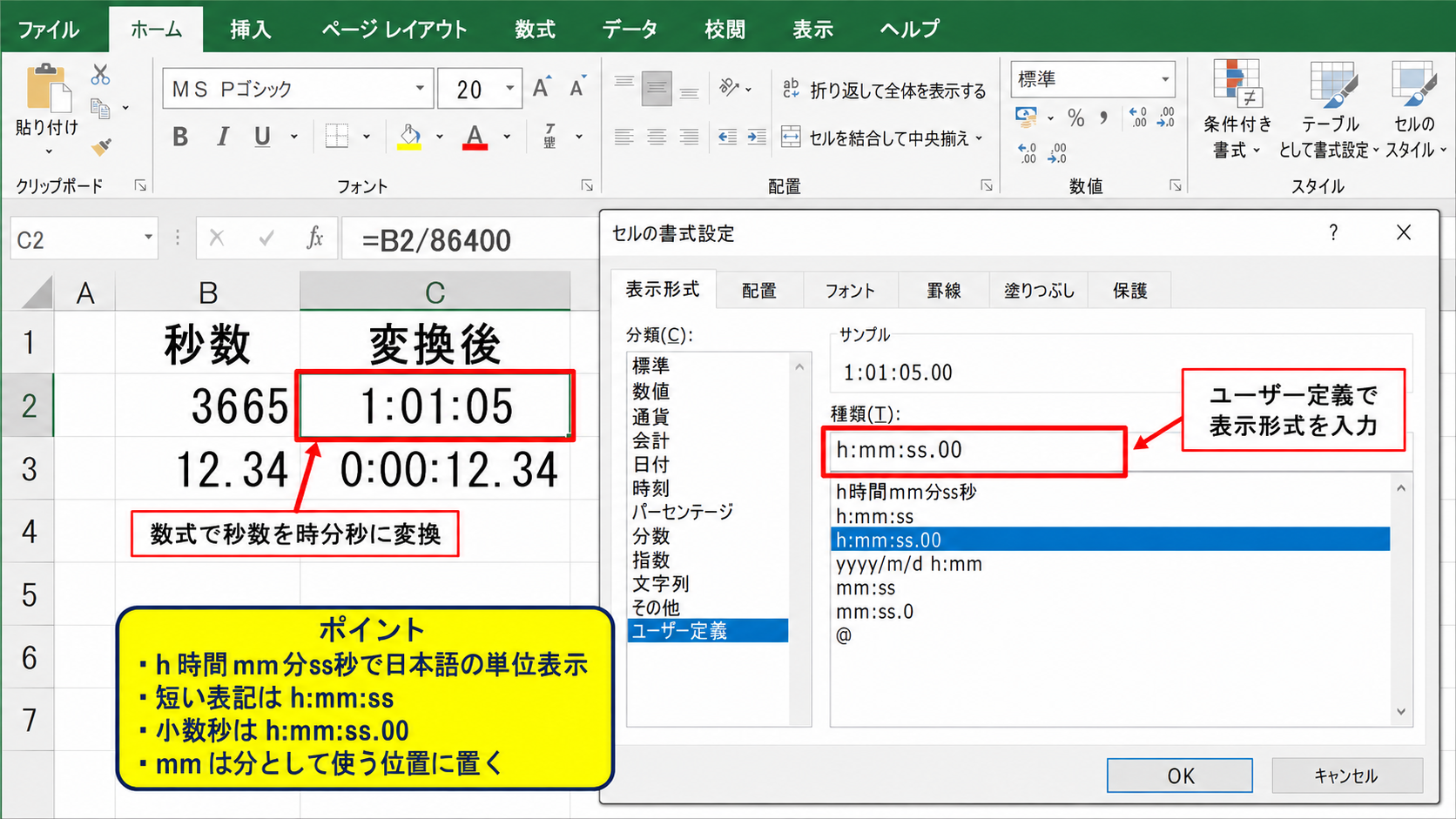The width and height of the screenshot is (1456, 819).
Task: Decrease the indent
Action: (727, 137)
